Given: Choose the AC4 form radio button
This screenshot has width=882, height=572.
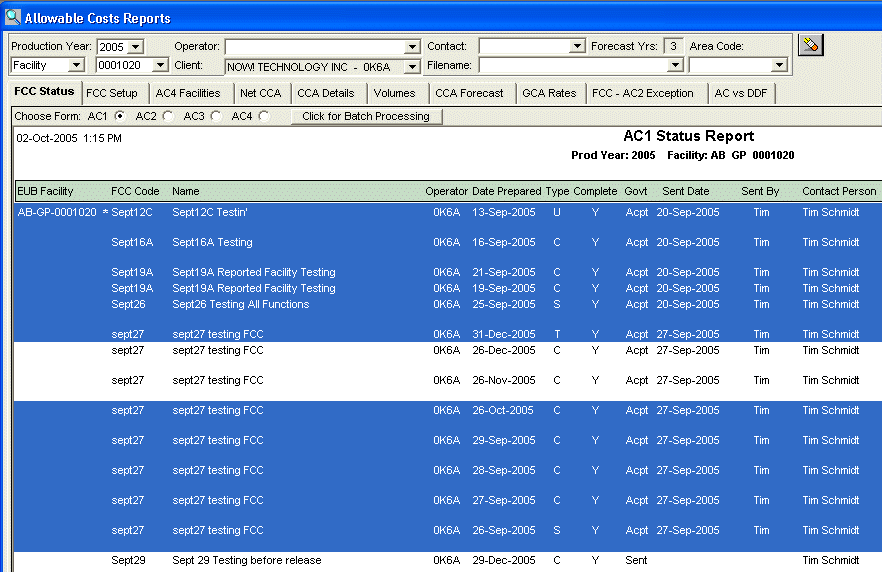Looking at the screenshot, I should [x=264, y=117].
